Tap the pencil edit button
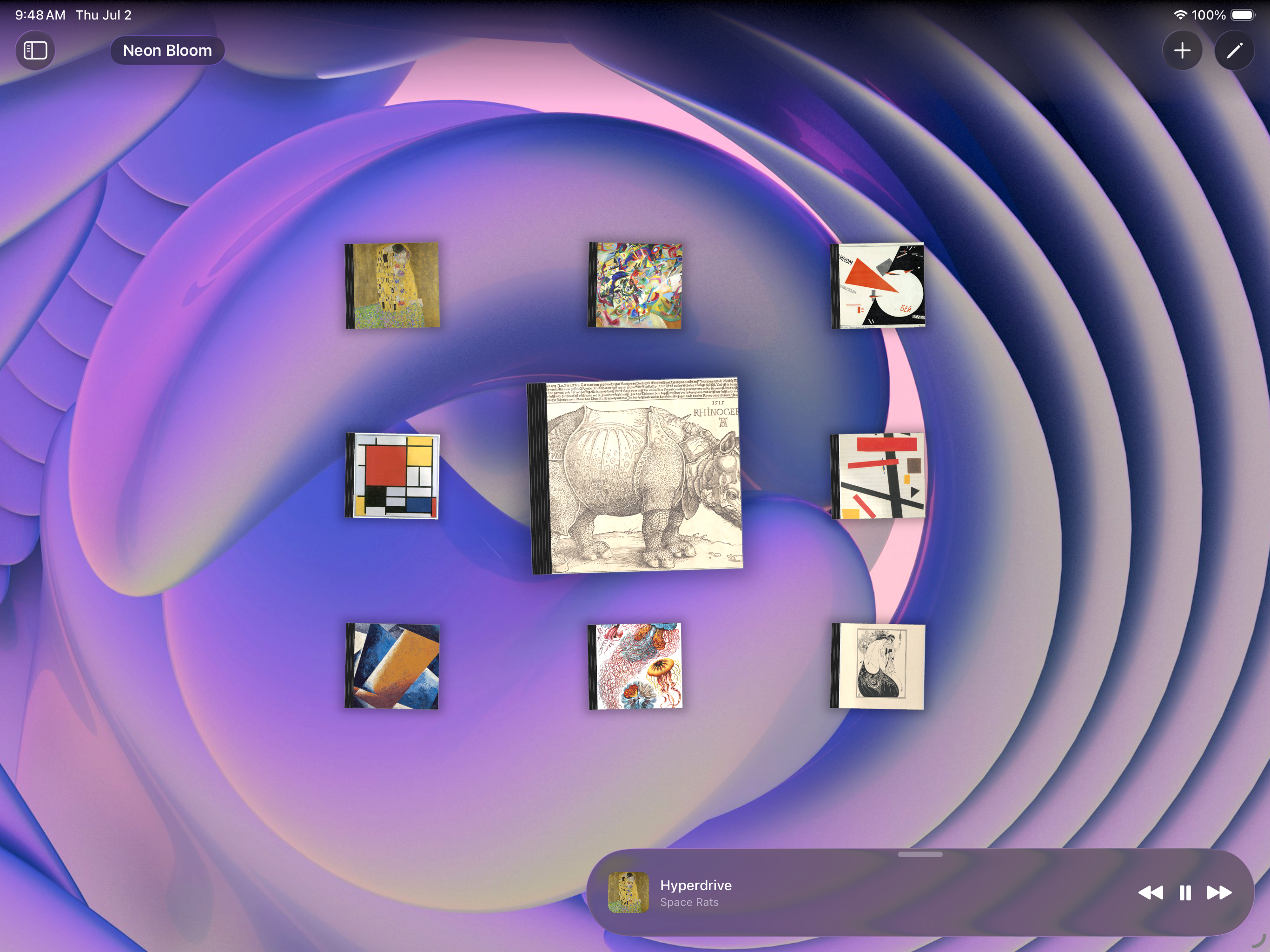 (1234, 51)
